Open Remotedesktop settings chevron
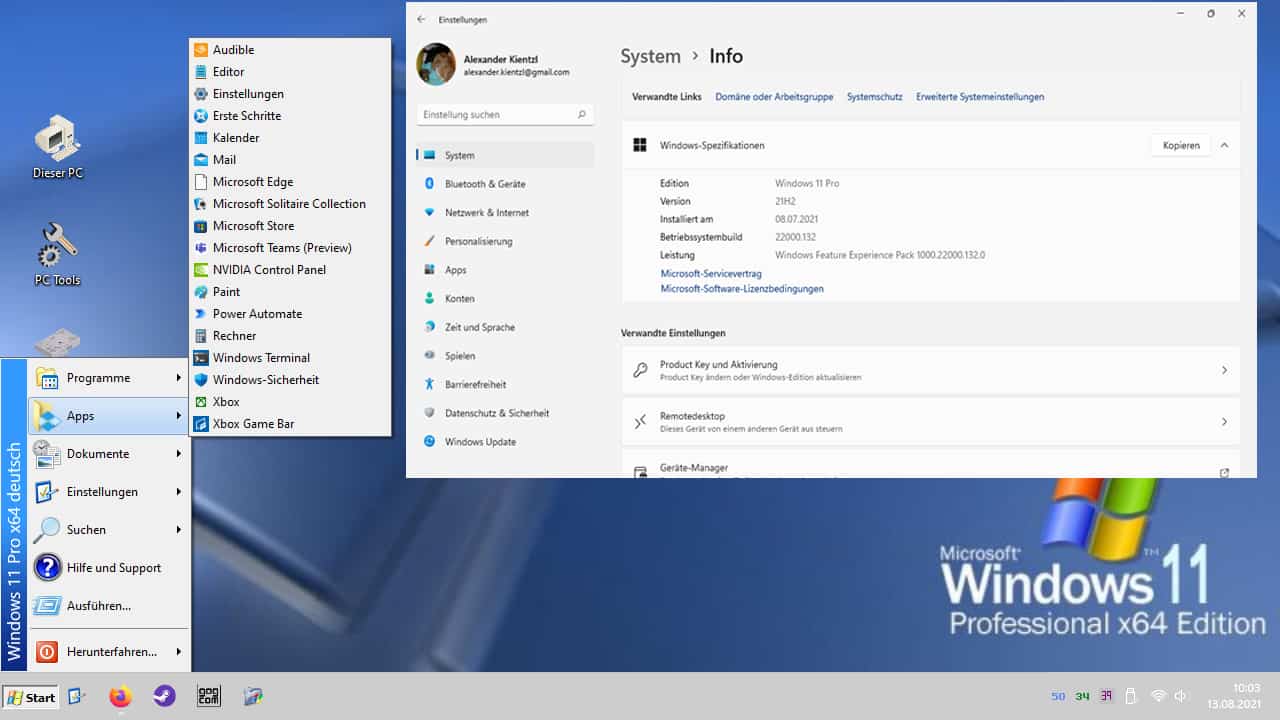Viewport: 1280px width, 720px height. tap(1224, 422)
